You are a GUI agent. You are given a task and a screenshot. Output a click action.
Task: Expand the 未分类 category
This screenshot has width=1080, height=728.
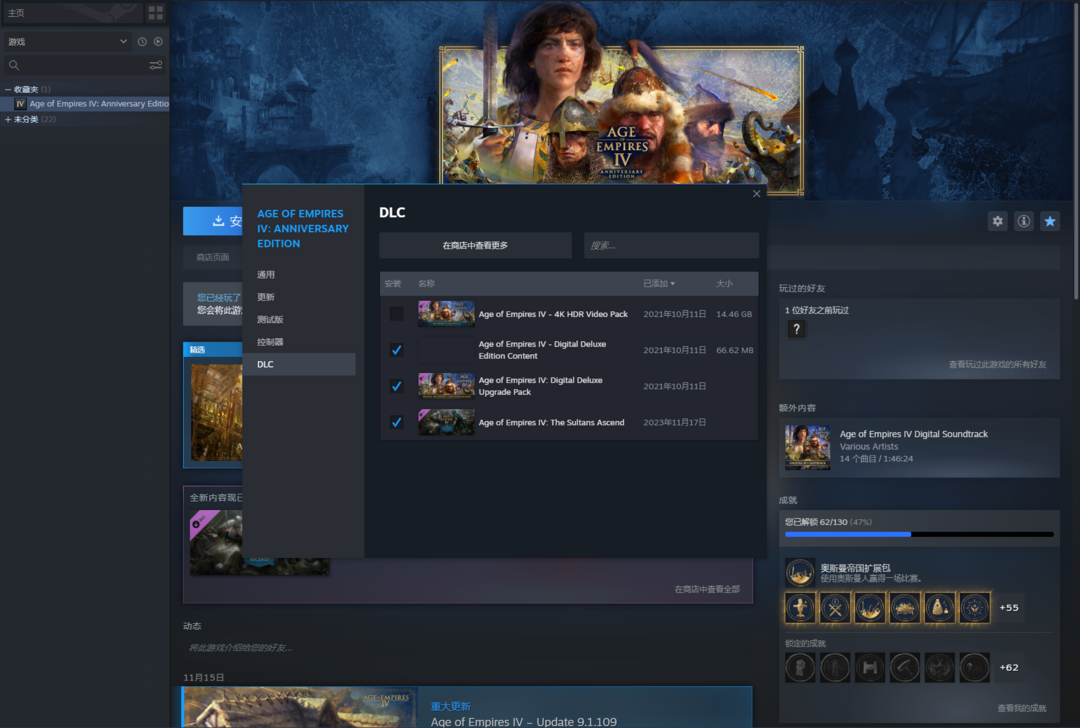point(8,120)
